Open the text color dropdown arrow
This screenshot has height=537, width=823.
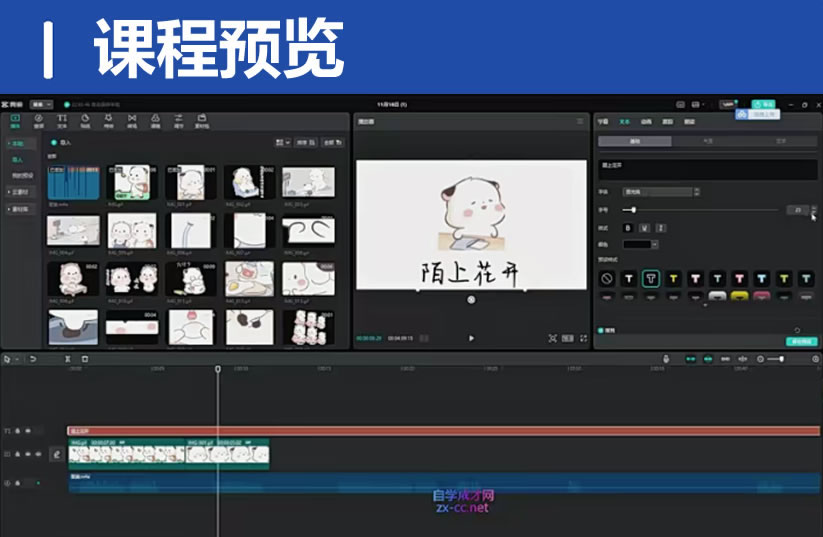(655, 244)
